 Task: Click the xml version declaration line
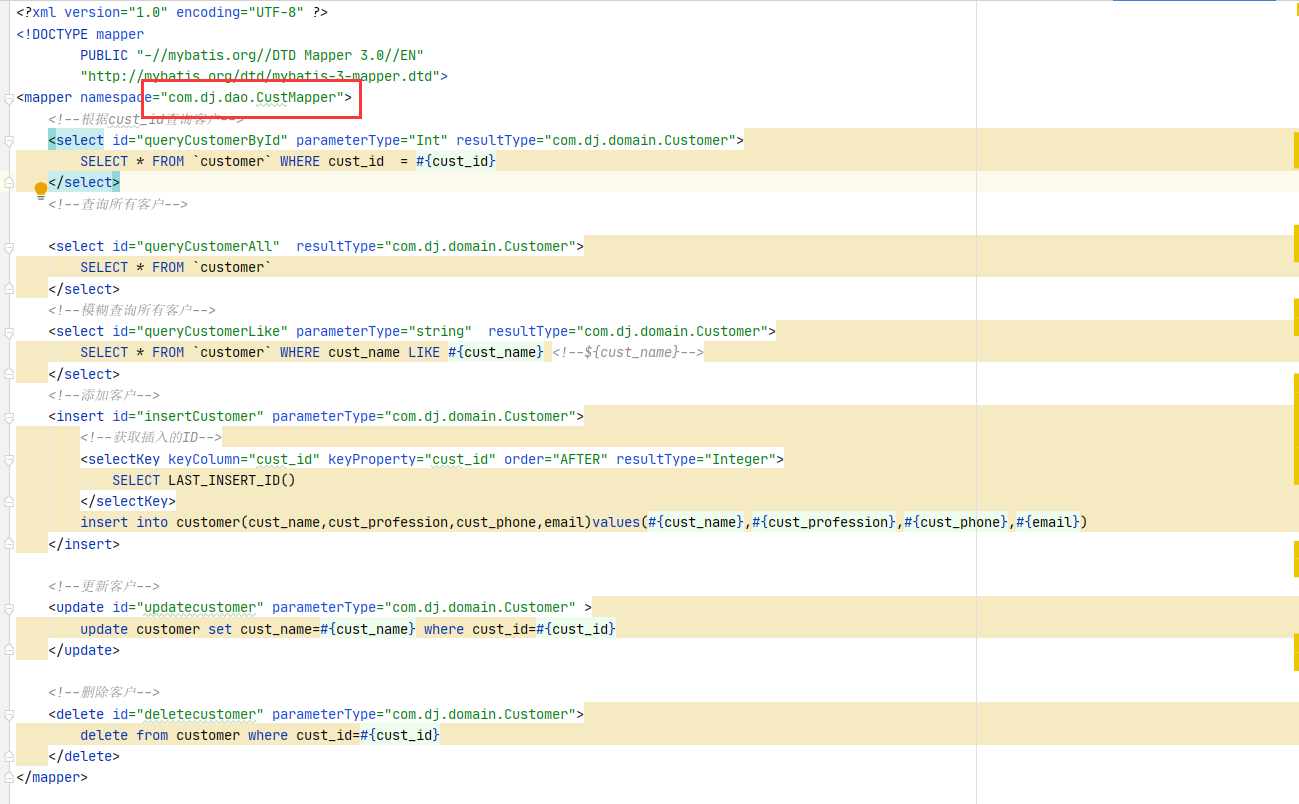click(x=172, y=13)
